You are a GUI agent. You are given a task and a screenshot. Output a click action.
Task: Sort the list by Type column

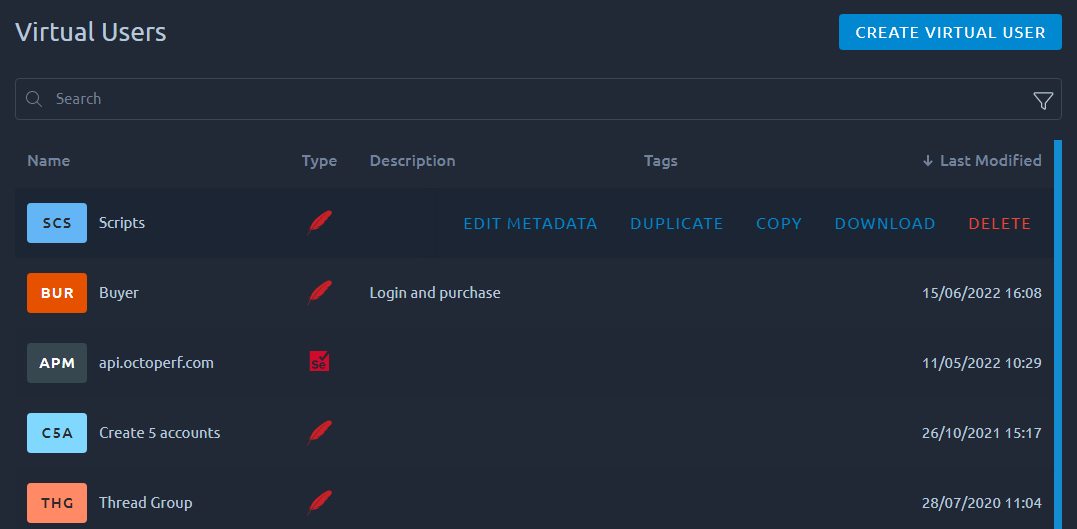(319, 161)
